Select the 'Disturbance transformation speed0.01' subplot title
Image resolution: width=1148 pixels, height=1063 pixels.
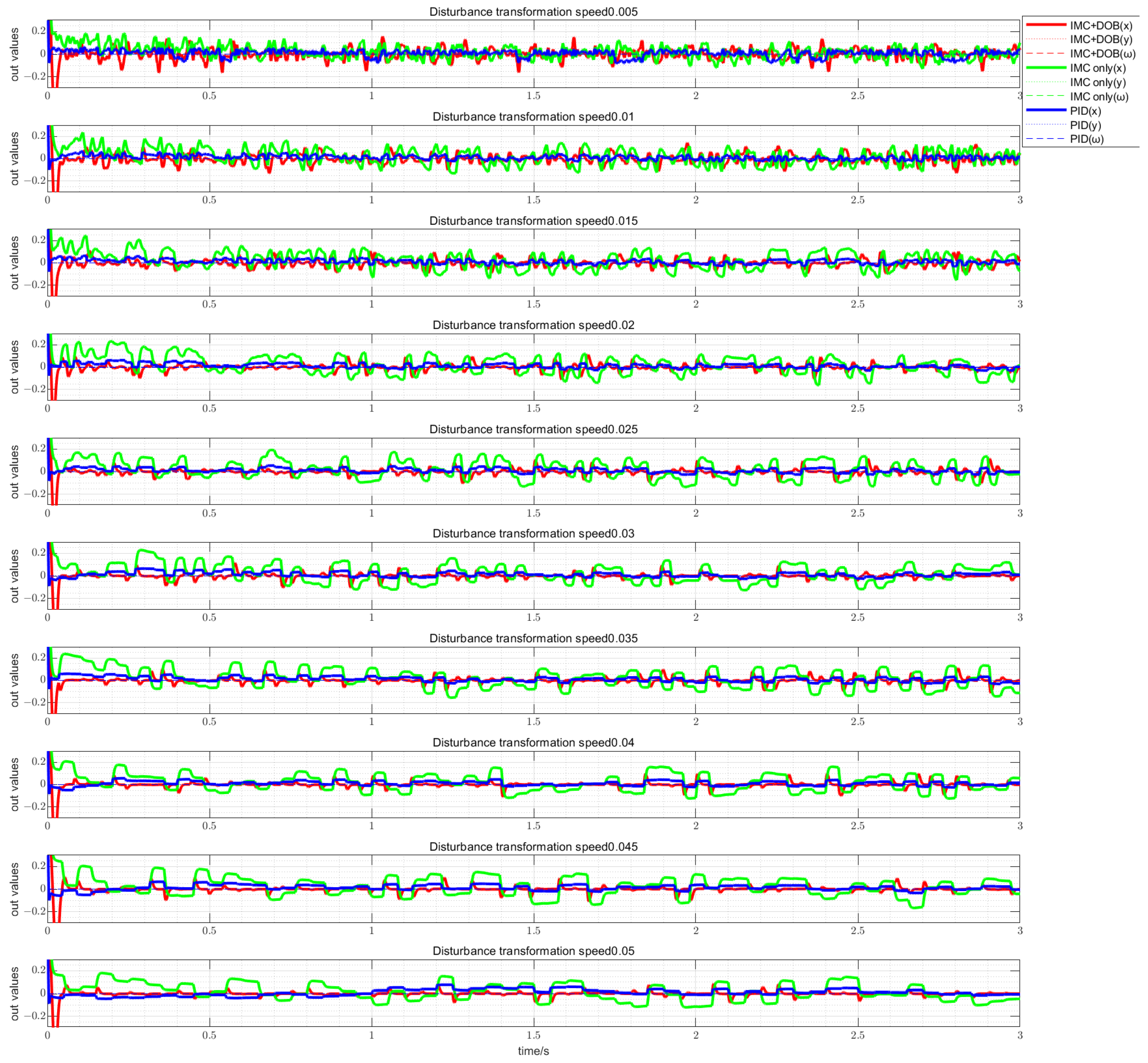point(533,117)
